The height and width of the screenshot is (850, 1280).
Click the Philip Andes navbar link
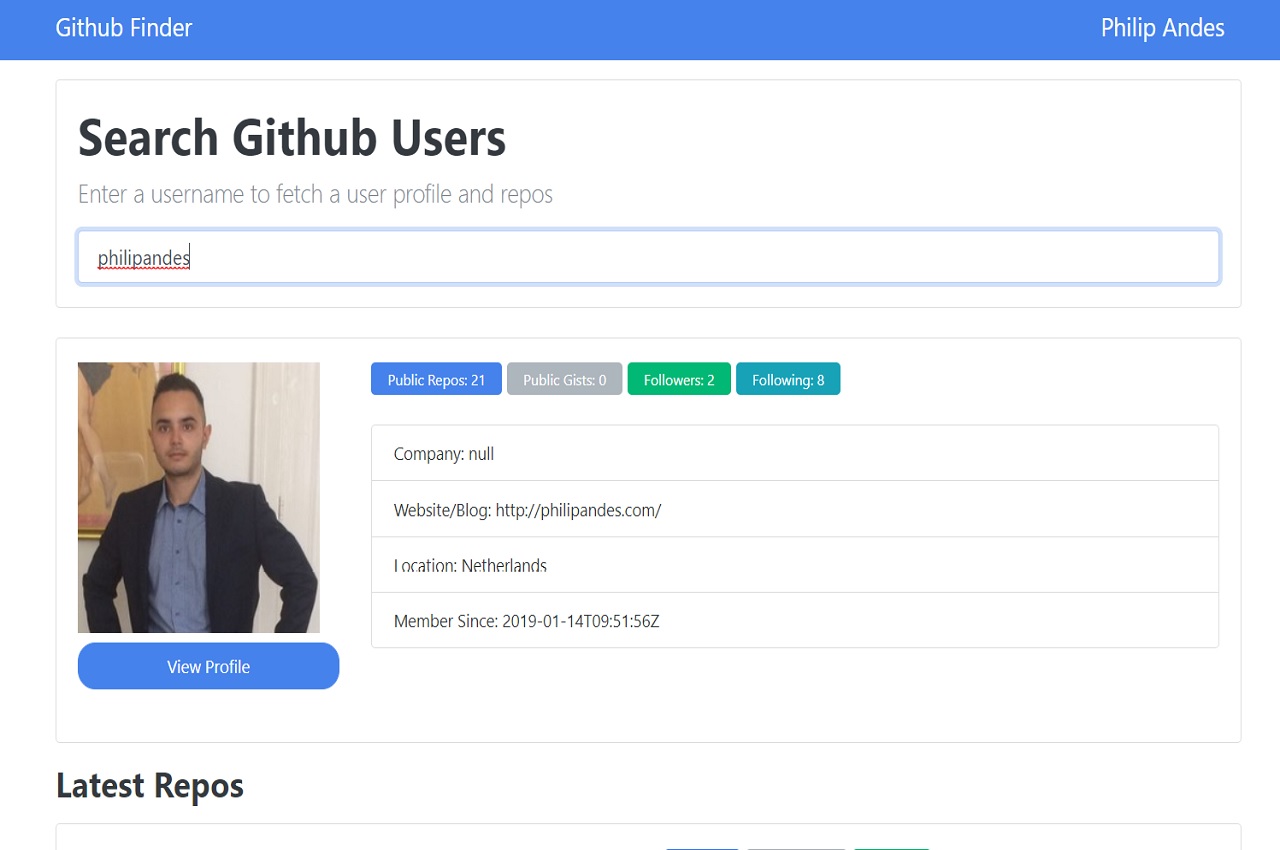click(1162, 28)
